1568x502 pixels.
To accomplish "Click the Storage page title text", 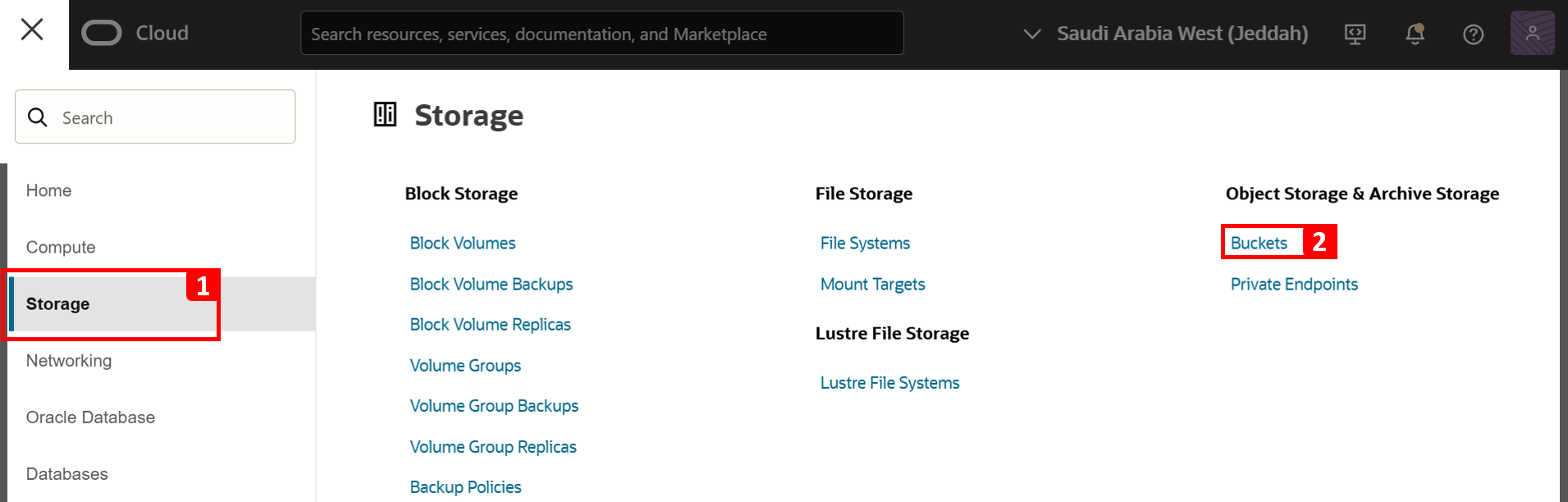I will (x=469, y=116).
